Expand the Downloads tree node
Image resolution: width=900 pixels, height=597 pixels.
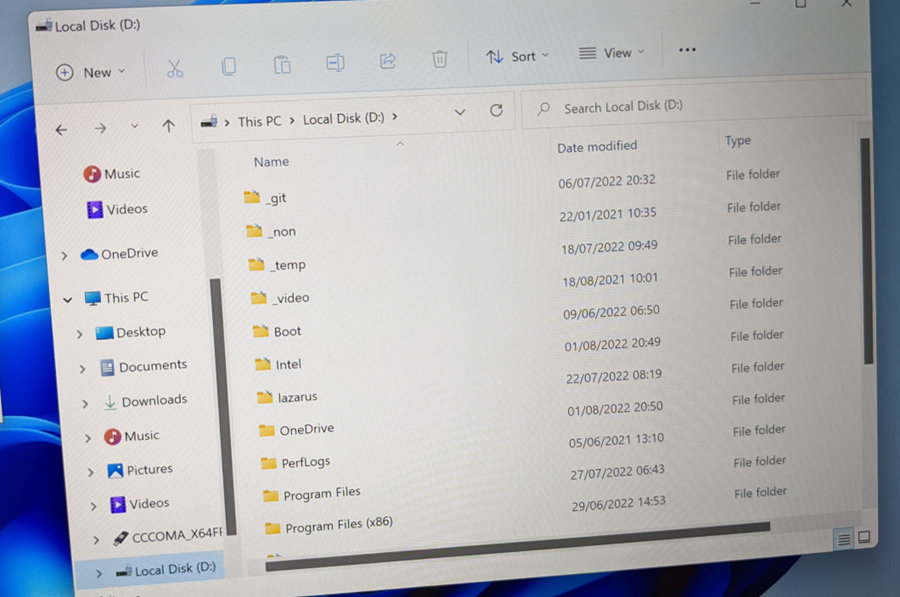85,404
